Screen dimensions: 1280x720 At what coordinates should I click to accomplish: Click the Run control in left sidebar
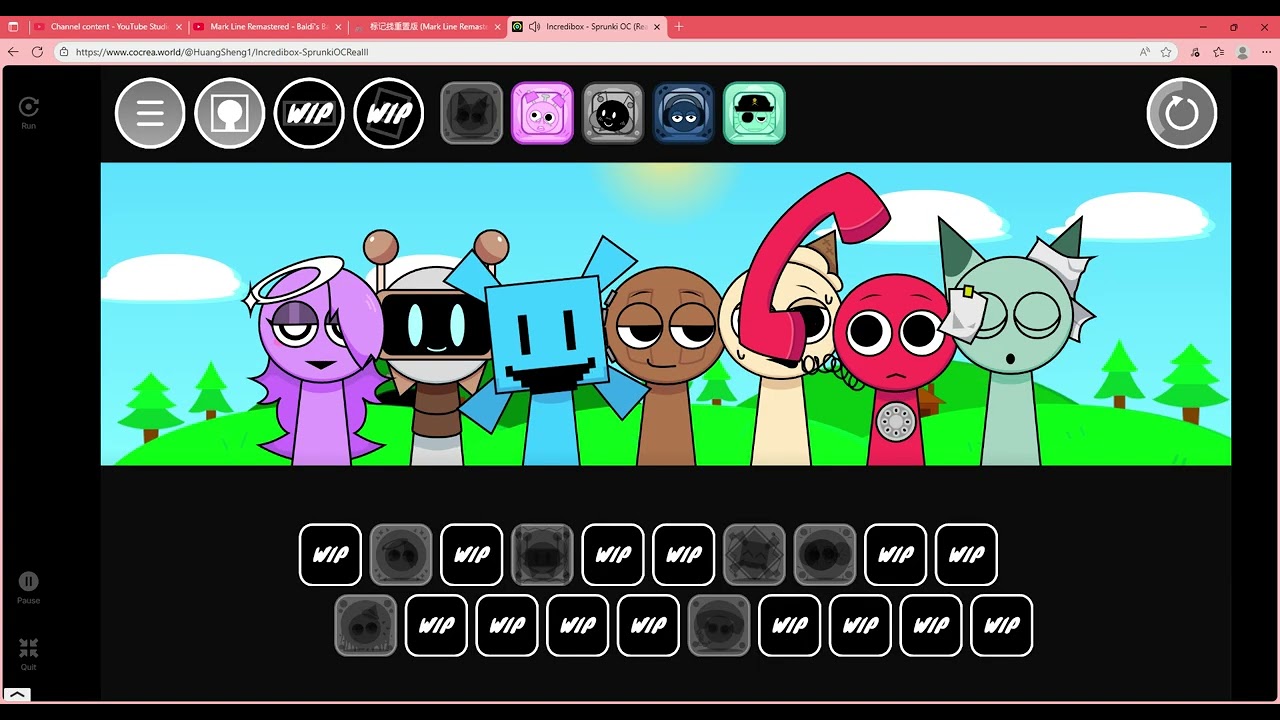pos(29,113)
